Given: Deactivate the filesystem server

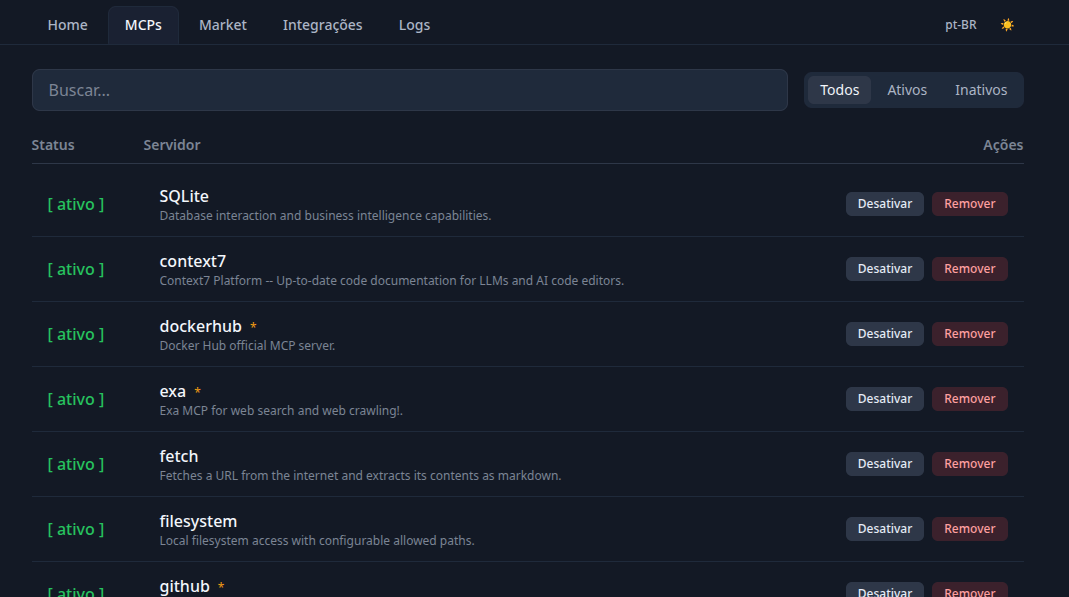Looking at the screenshot, I should (885, 529).
